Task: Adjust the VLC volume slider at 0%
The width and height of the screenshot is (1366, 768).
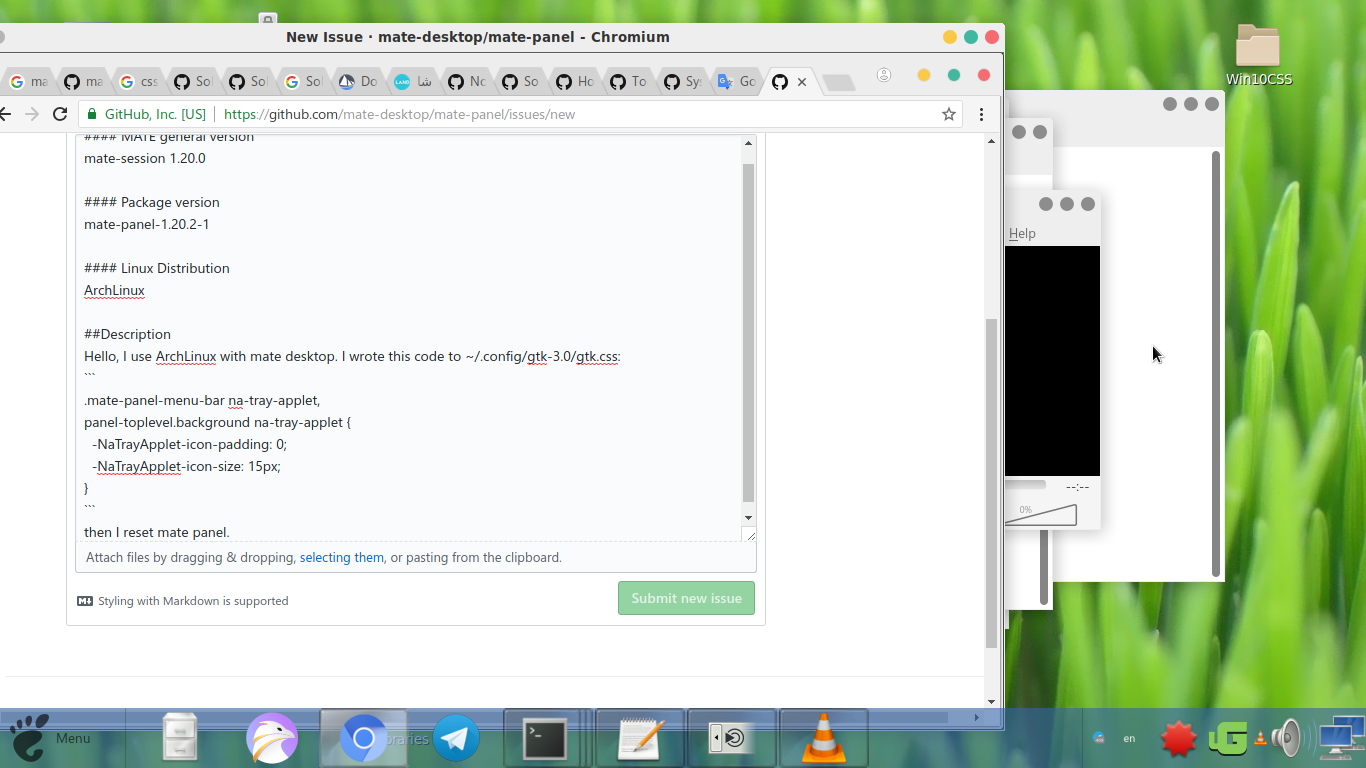Action: (1041, 514)
